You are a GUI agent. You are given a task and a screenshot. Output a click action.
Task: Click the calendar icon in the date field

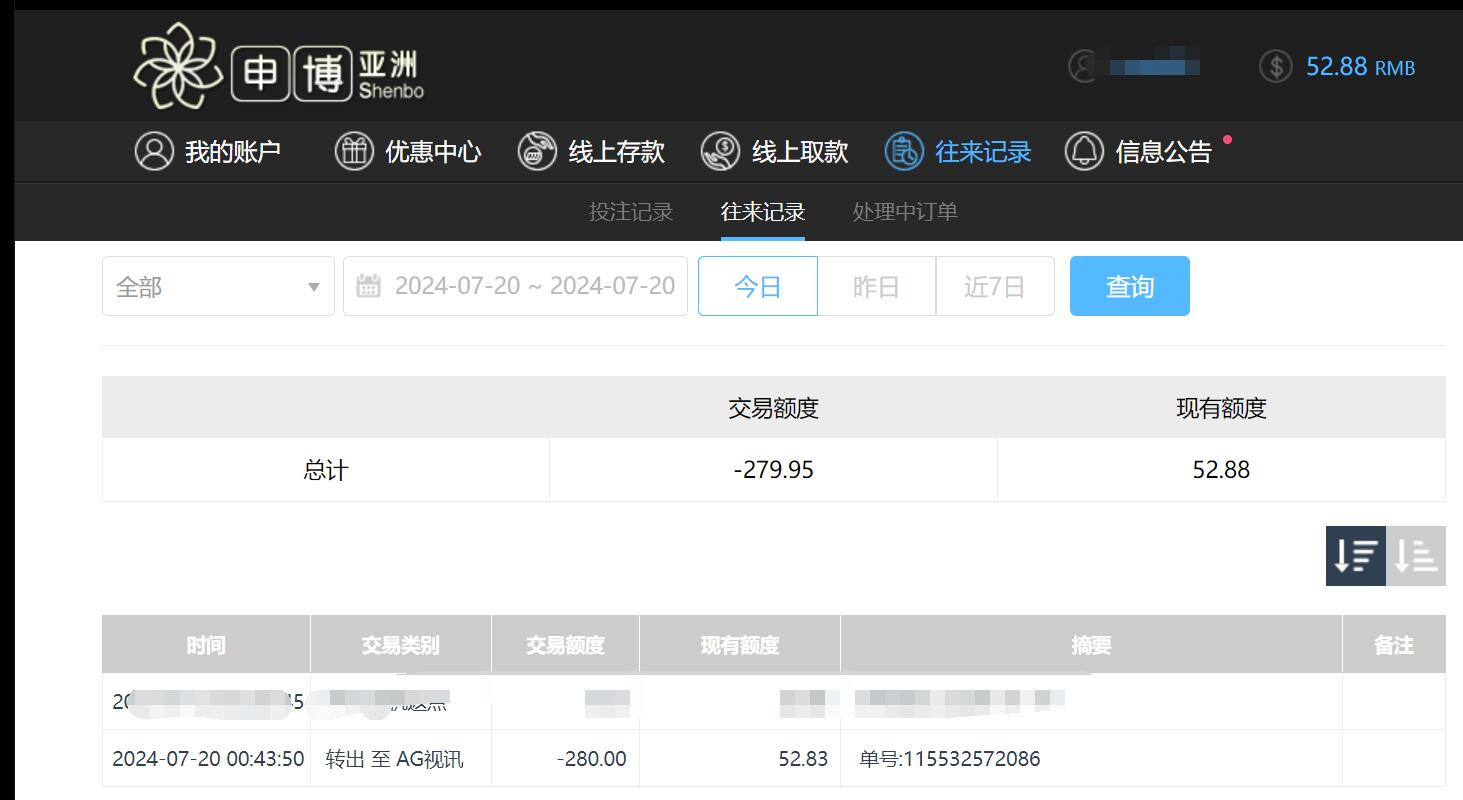coord(370,285)
